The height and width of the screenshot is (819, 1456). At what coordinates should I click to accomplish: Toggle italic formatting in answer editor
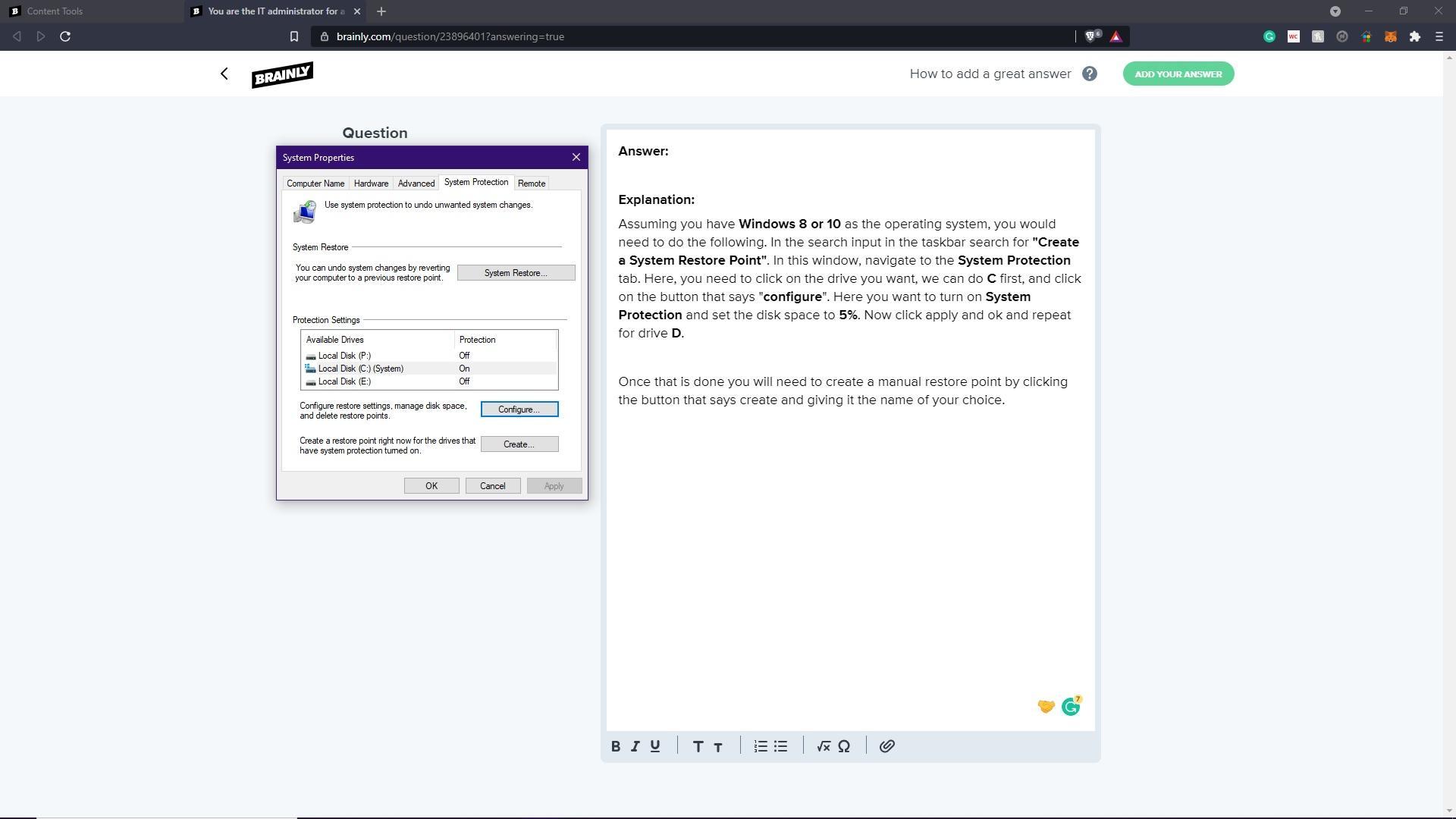635,746
